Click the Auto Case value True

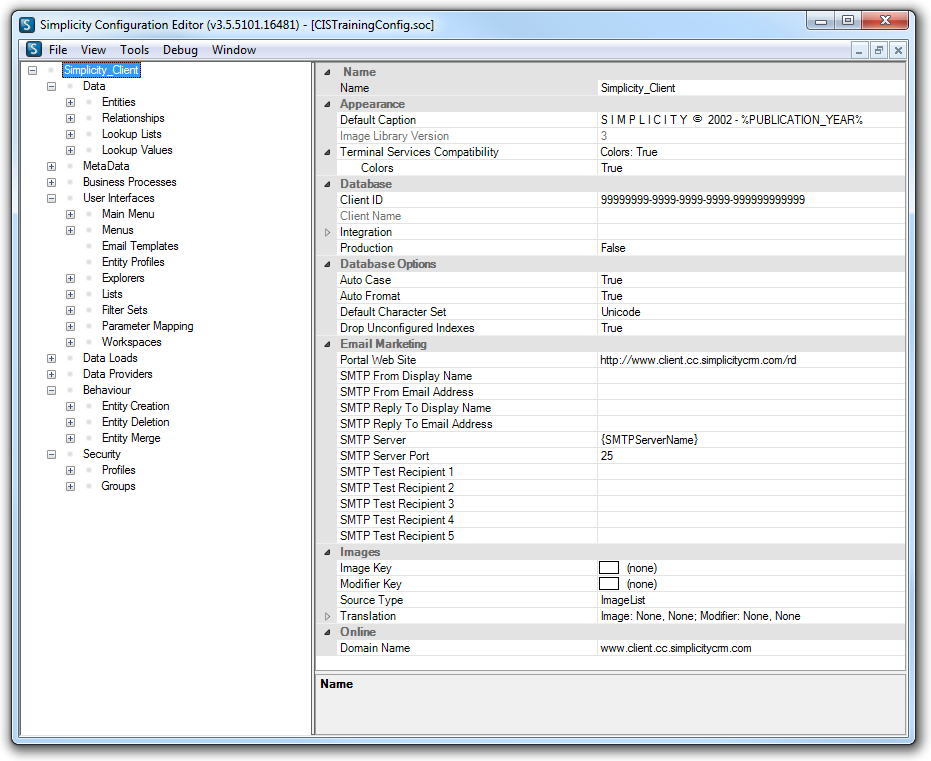[x=751, y=280]
